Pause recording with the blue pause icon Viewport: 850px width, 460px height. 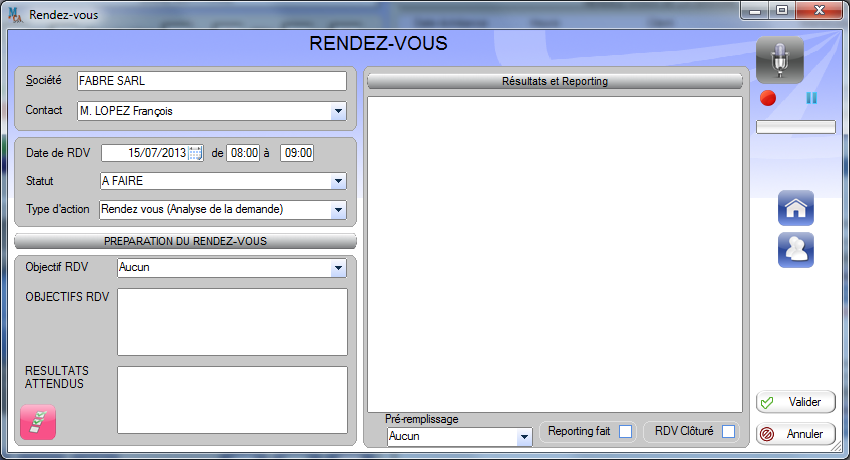pos(812,98)
